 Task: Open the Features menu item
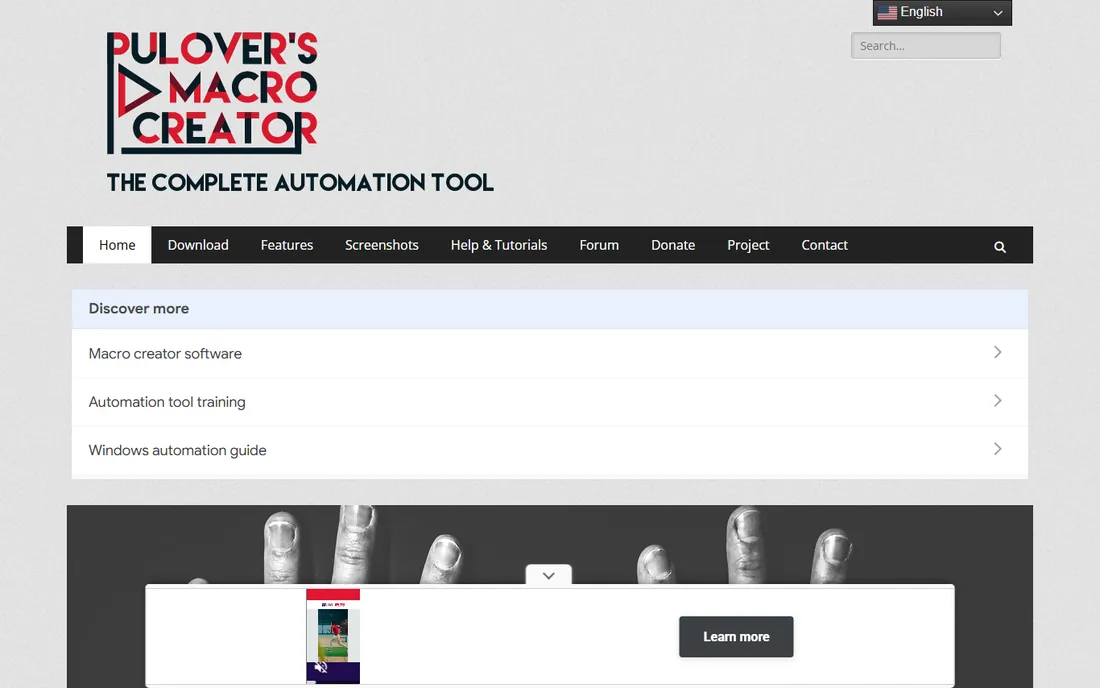point(287,245)
